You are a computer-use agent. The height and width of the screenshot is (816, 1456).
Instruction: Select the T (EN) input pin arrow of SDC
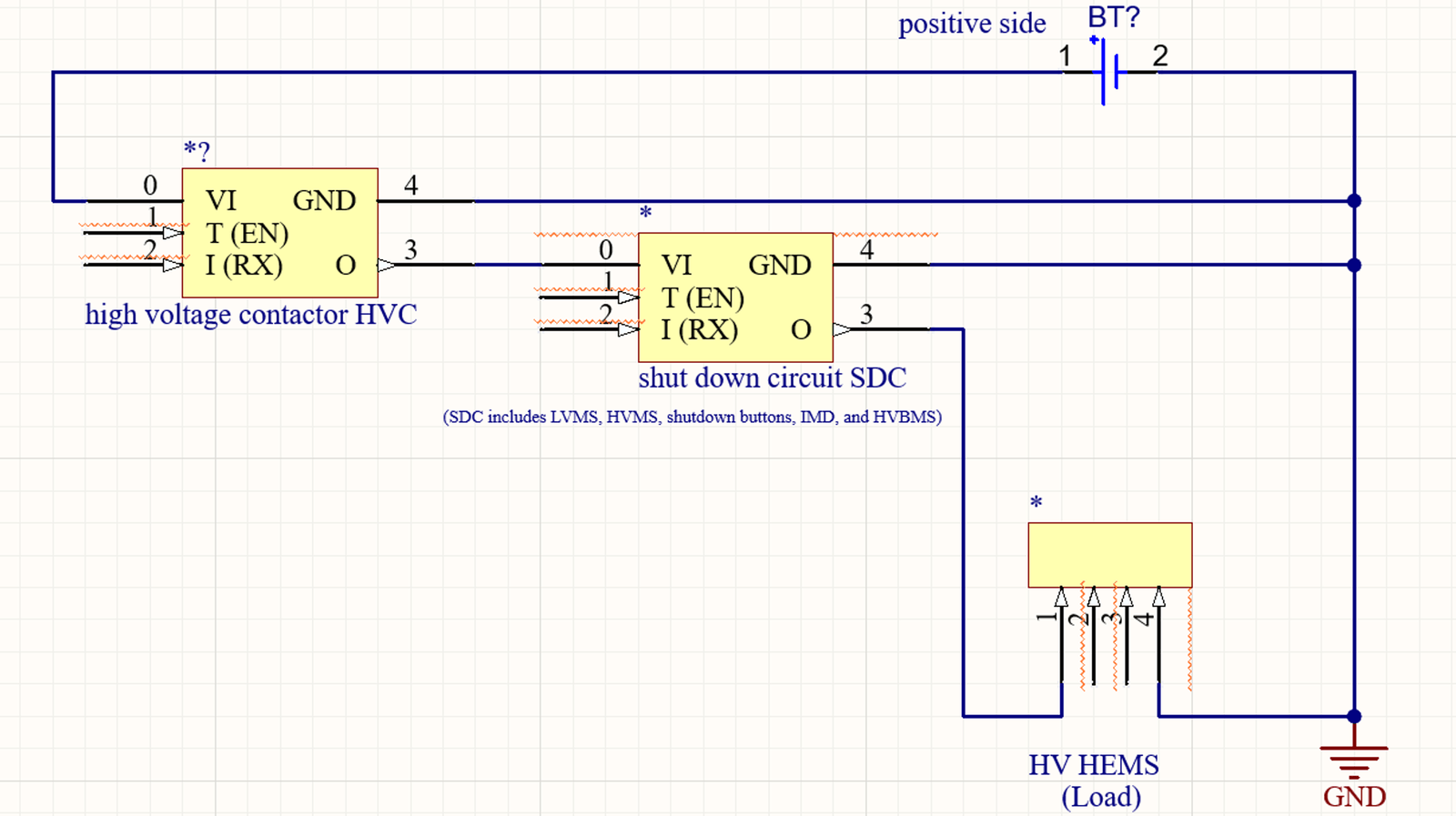tap(629, 297)
